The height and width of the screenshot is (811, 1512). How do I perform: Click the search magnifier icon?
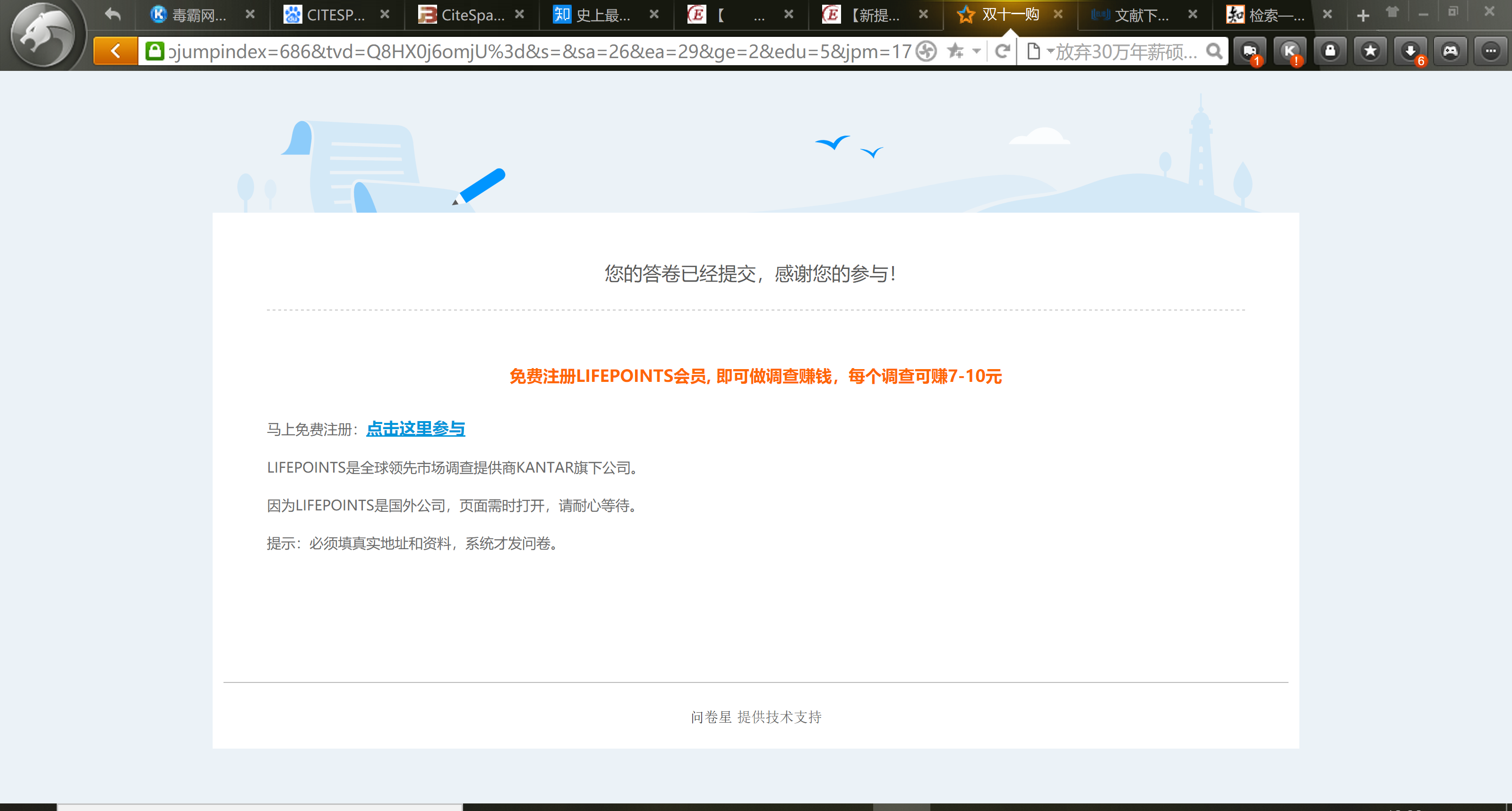pos(1214,52)
